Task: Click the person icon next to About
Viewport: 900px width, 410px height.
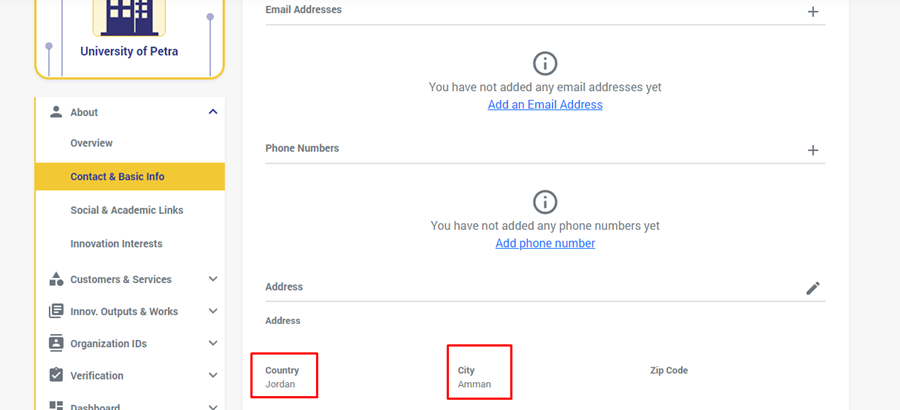Action: (56, 112)
